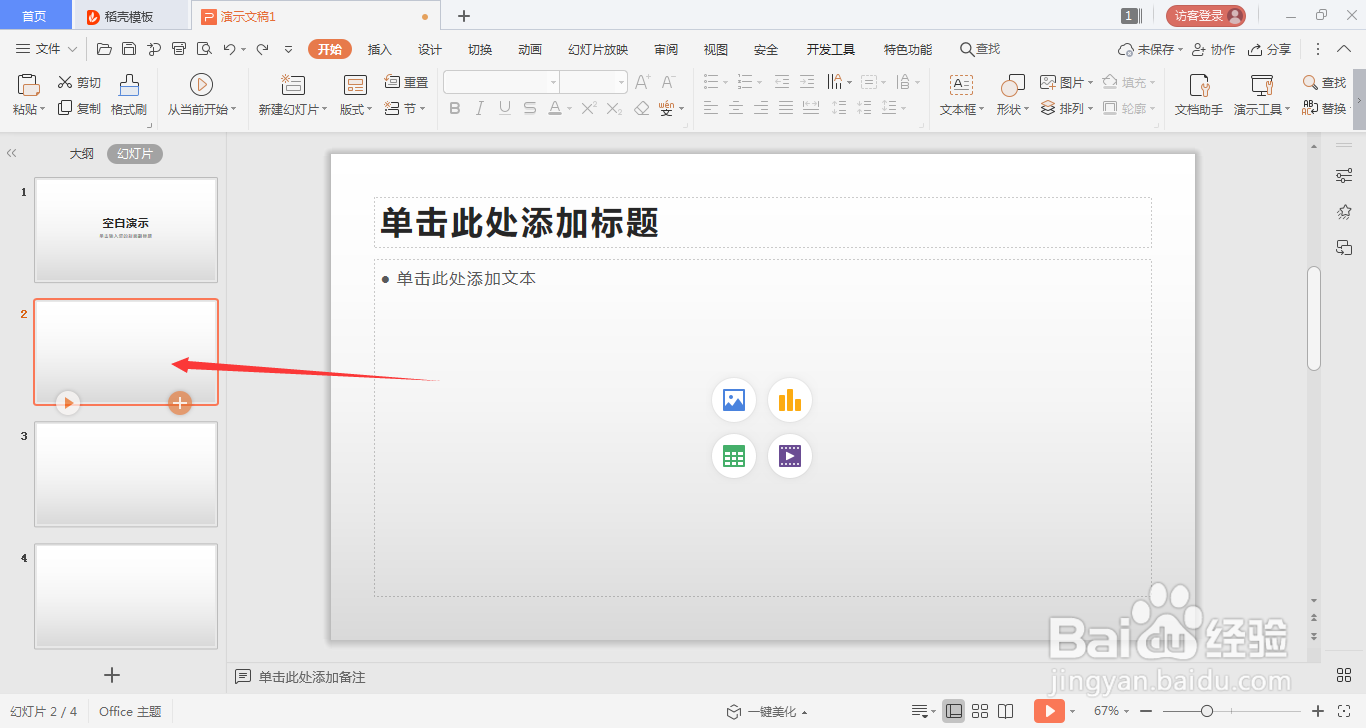The image size is (1366, 728).
Task: Click insert chart icon in content placeholder
Action: point(790,400)
